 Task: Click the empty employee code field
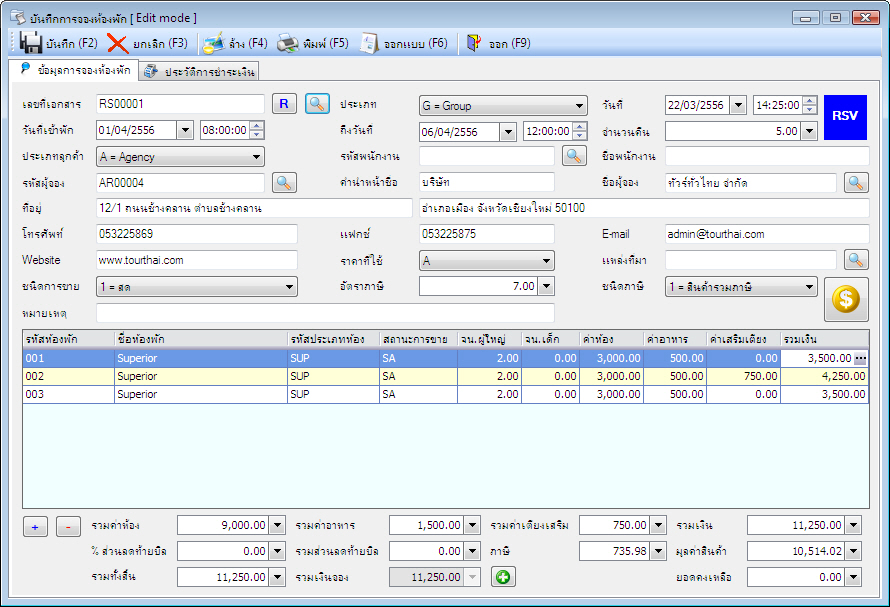(x=486, y=156)
